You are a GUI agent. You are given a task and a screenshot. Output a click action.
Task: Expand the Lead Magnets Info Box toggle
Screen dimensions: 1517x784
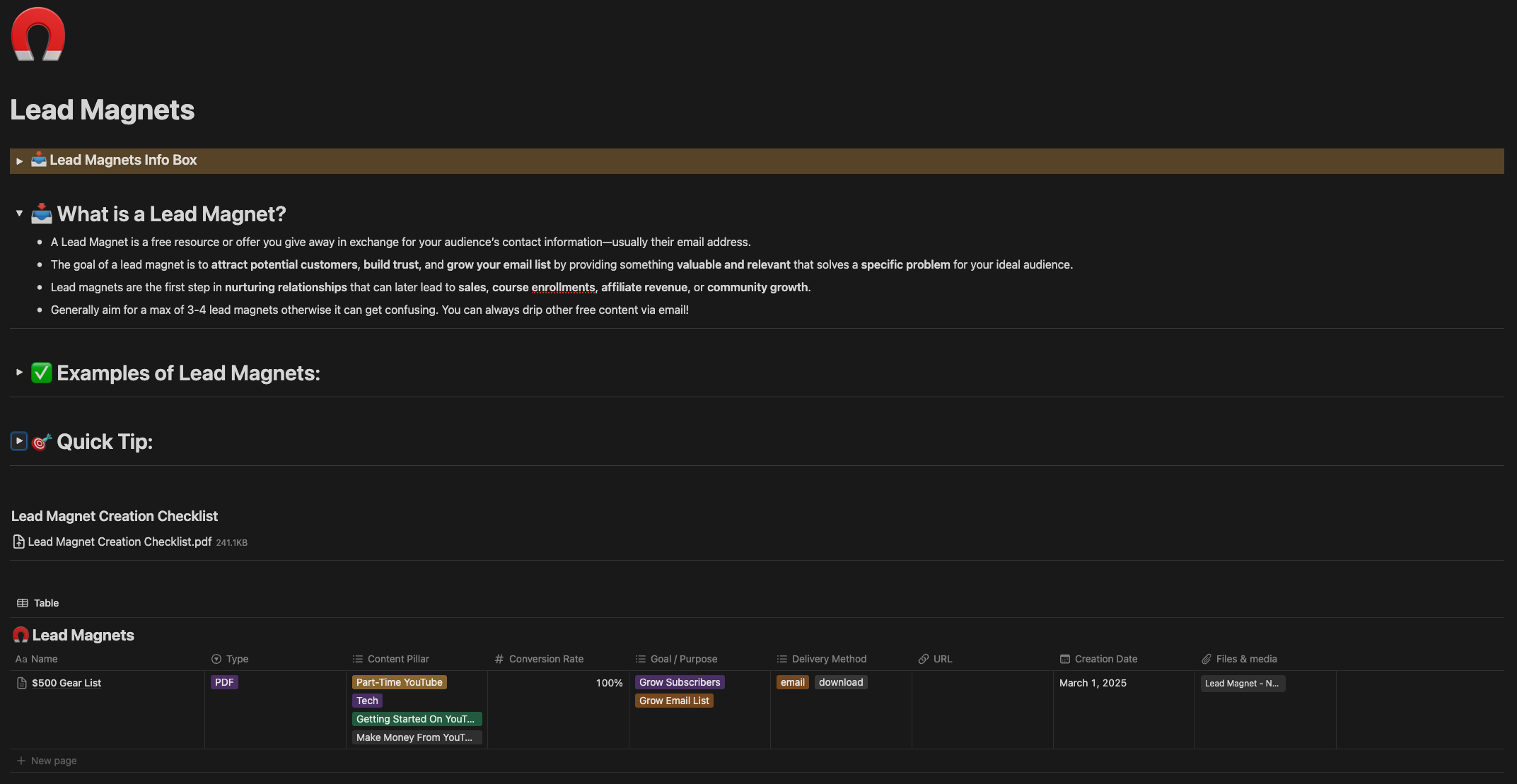click(x=20, y=161)
